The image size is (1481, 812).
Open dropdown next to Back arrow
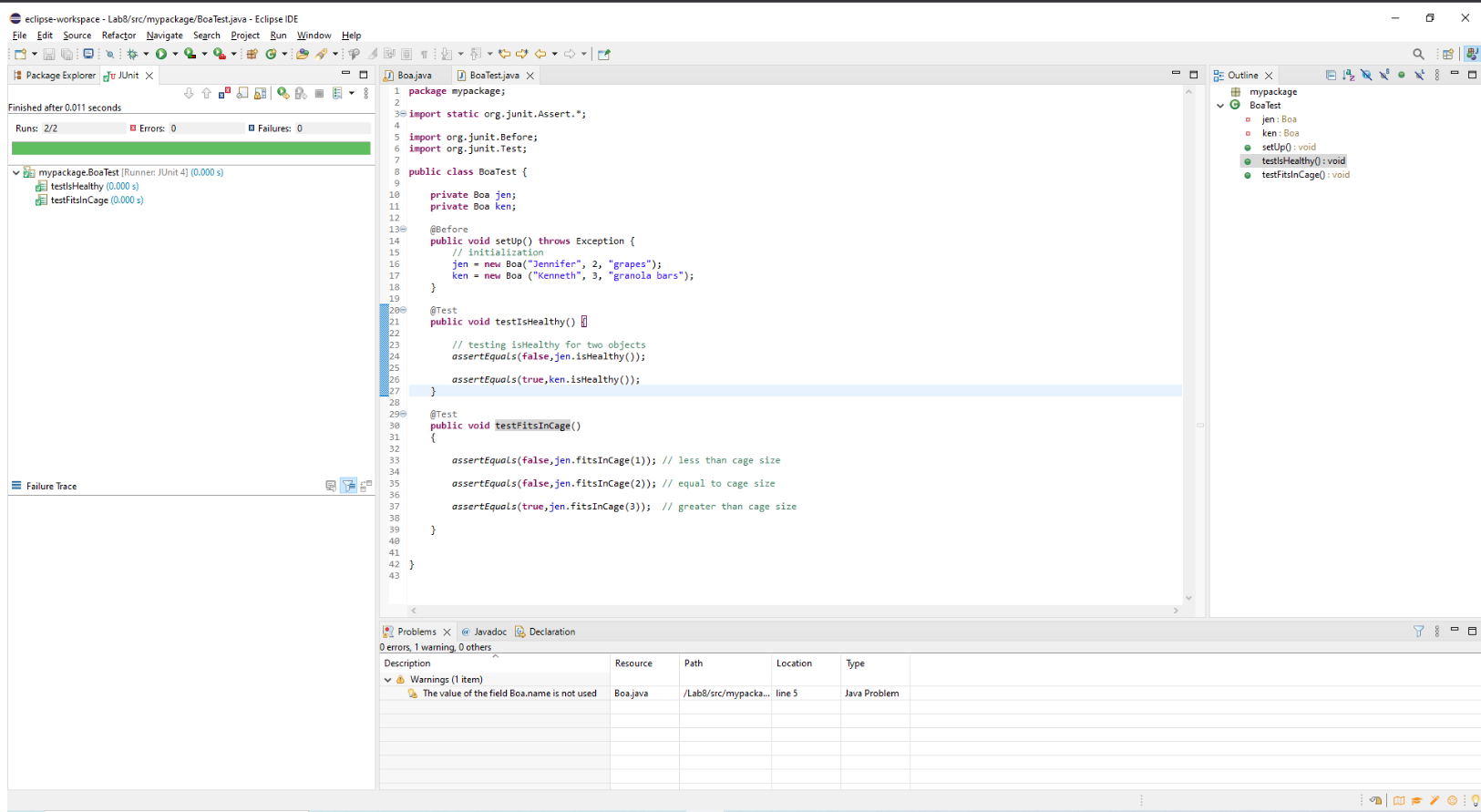pyautogui.click(x=555, y=54)
